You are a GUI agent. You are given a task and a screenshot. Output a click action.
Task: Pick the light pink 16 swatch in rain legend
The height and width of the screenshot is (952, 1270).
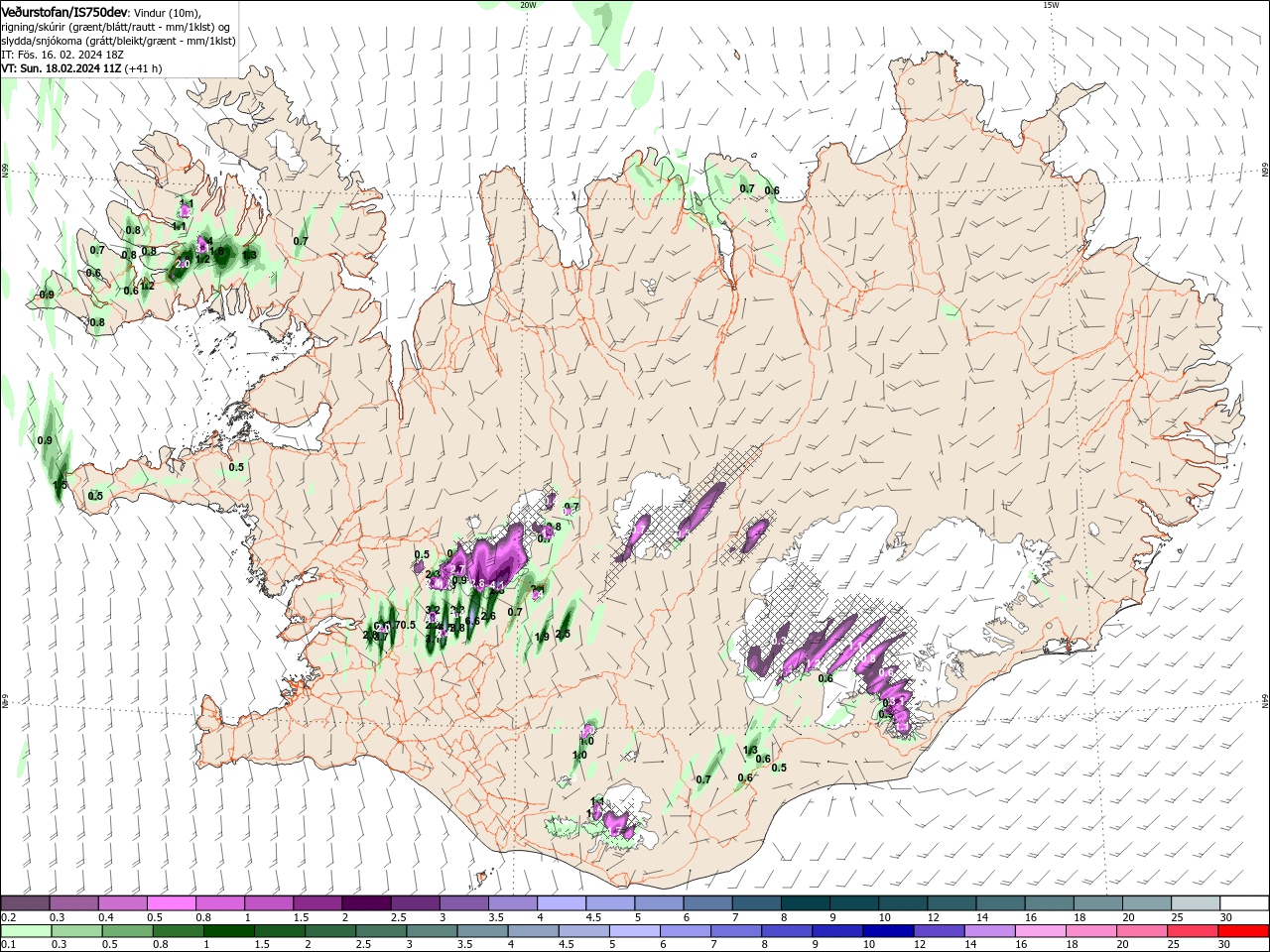[1041, 931]
